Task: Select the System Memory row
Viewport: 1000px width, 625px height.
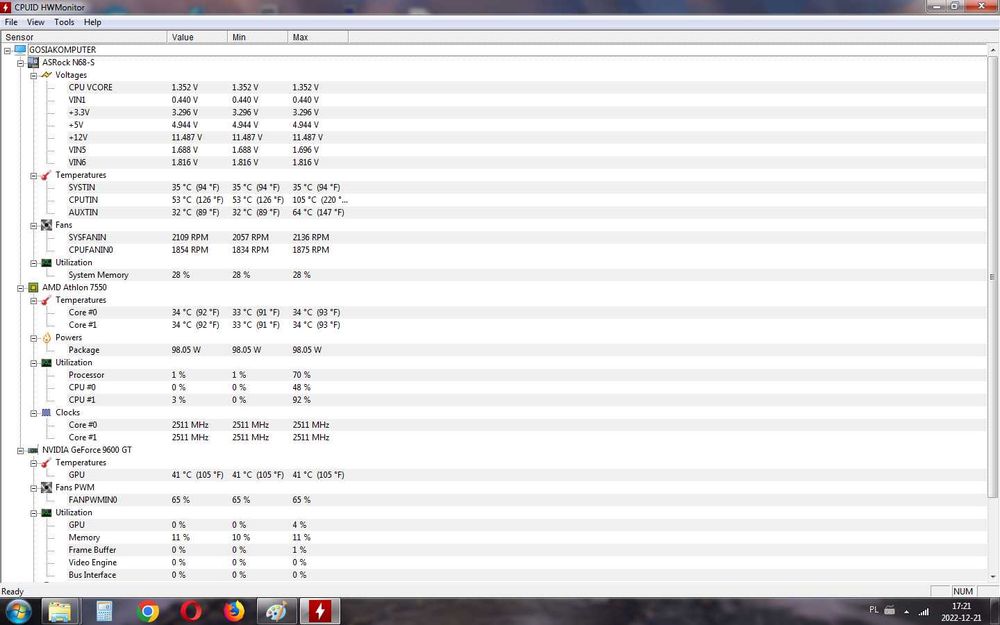Action: (x=494, y=275)
